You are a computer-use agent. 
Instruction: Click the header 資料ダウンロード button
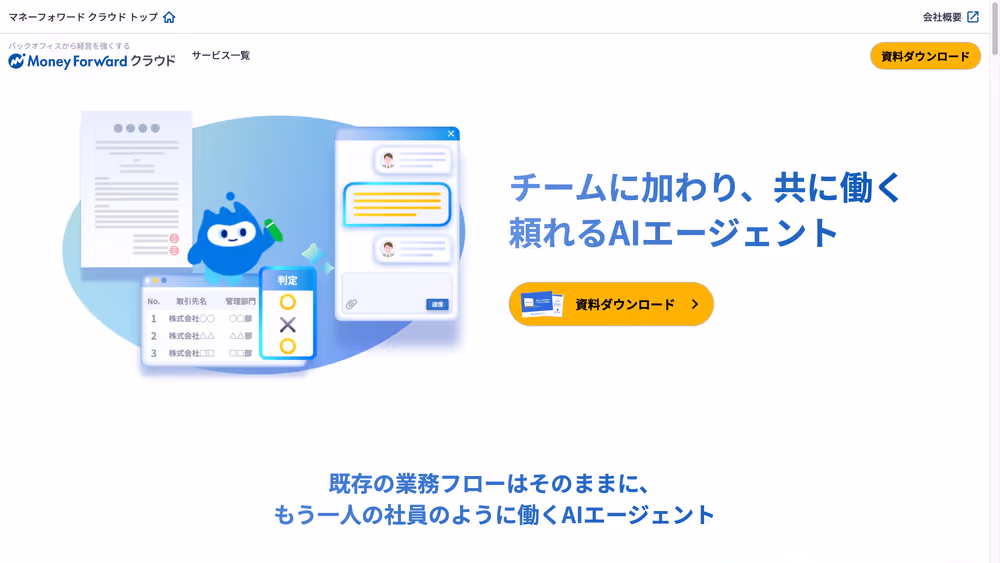[925, 56]
